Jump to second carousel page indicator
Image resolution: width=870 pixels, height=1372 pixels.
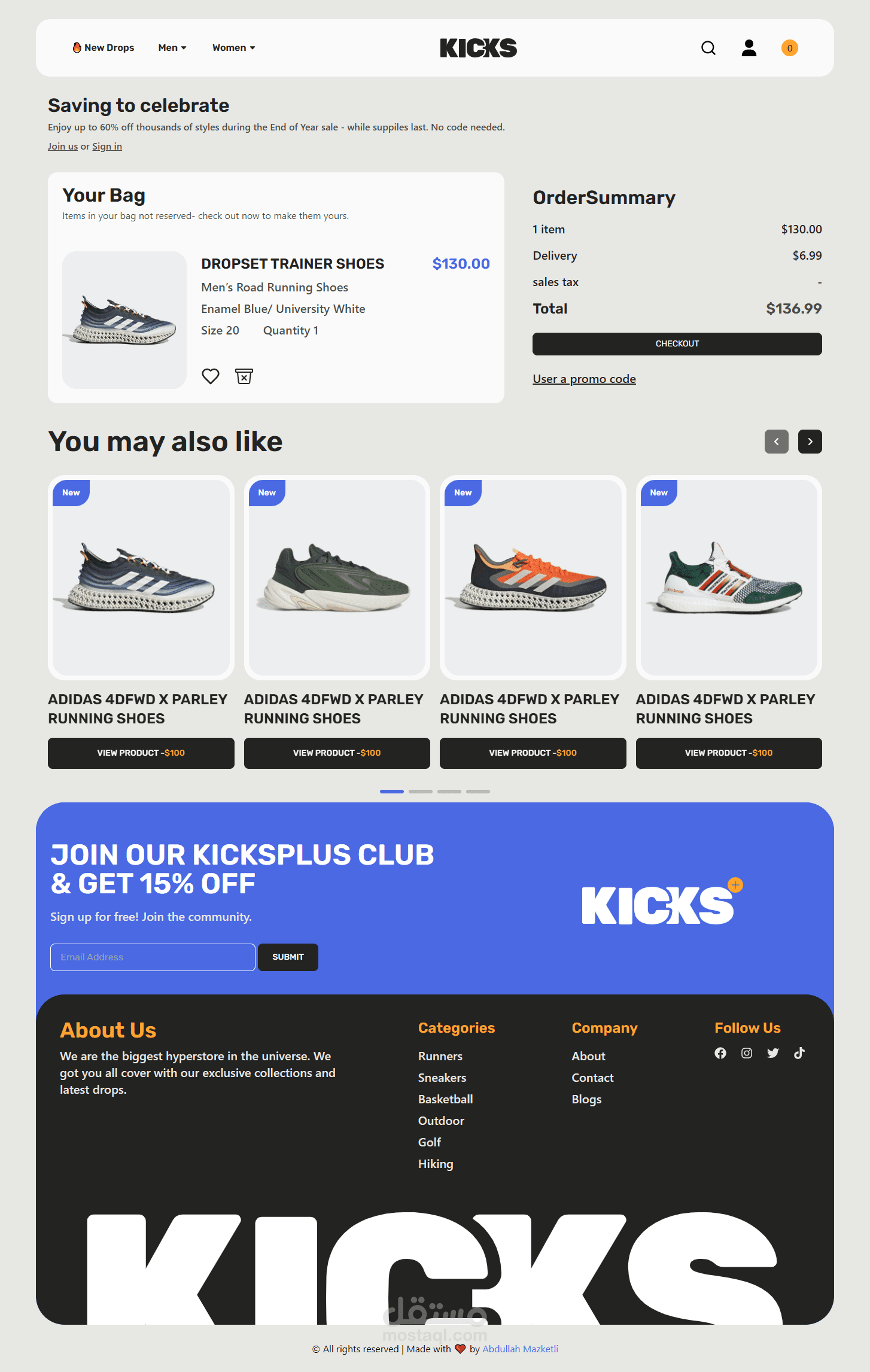coord(421,792)
